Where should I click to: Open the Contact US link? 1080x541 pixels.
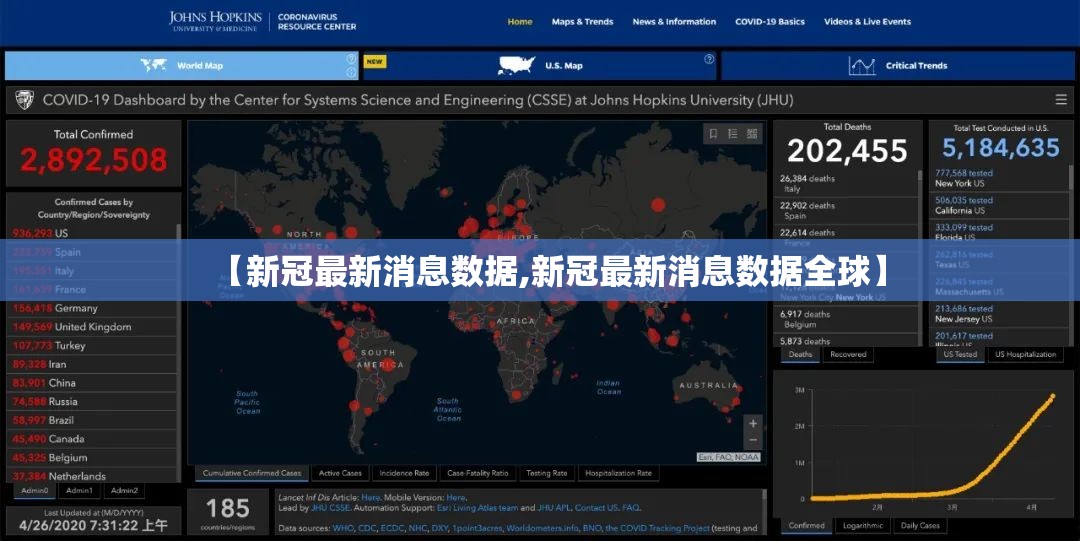tap(596, 508)
